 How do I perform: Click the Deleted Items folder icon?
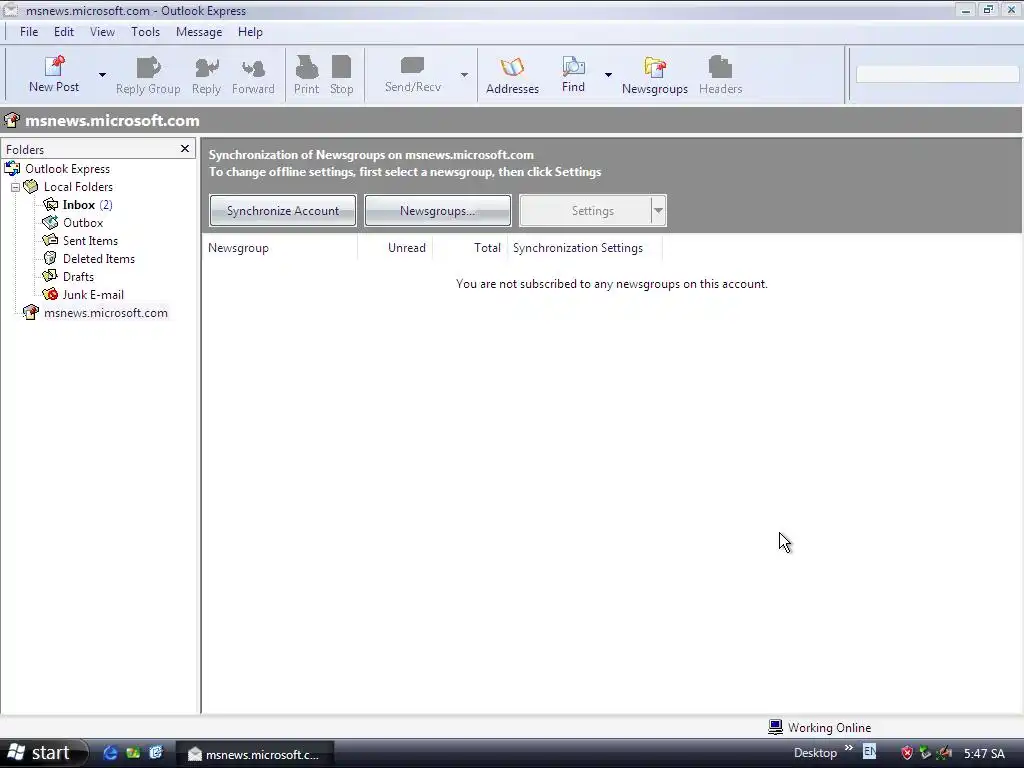pyautogui.click(x=50, y=259)
